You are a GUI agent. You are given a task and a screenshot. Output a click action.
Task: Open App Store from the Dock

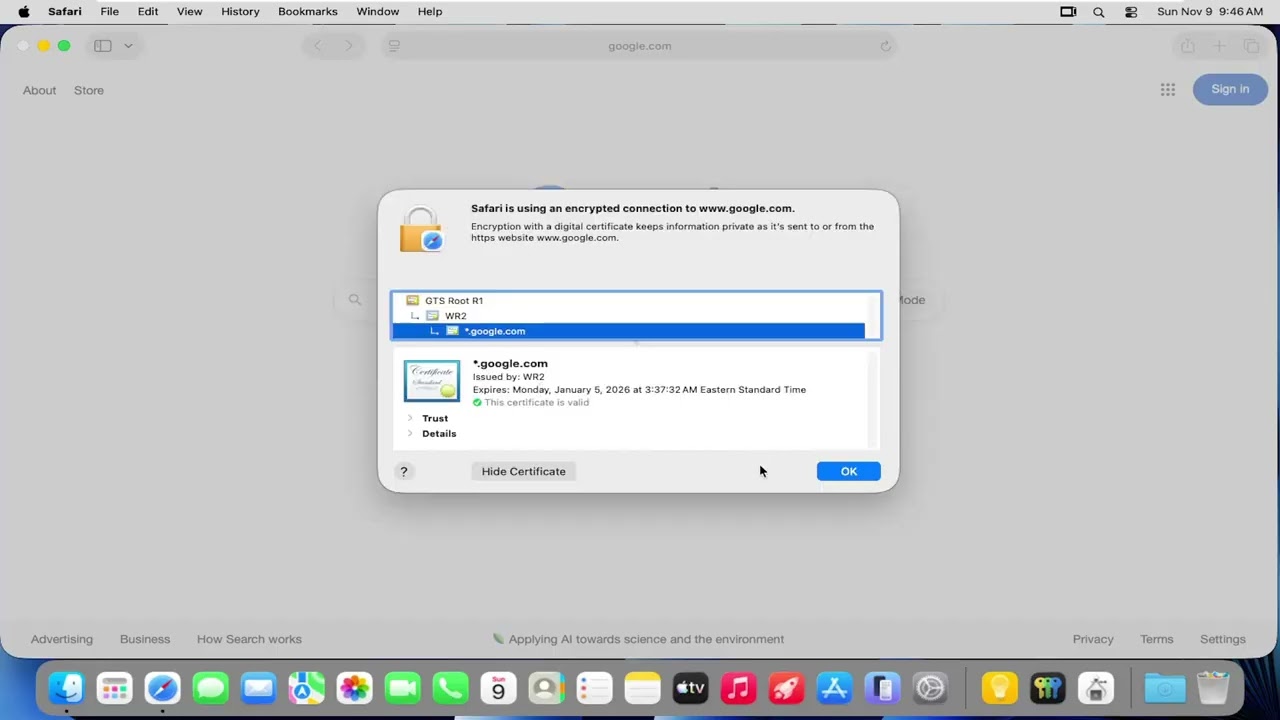[834, 688]
